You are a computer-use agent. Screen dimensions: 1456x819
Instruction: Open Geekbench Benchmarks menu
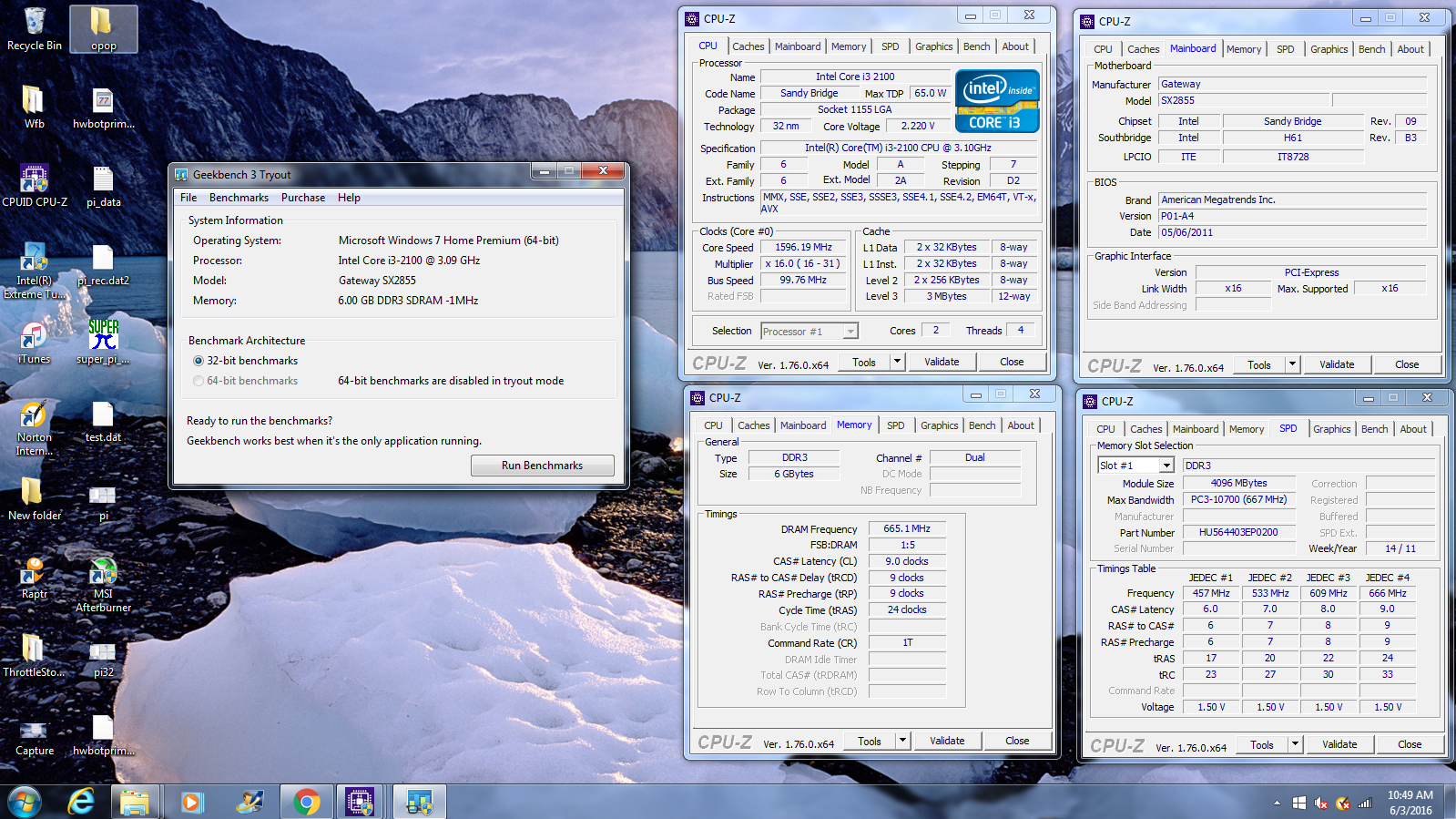pos(239,198)
